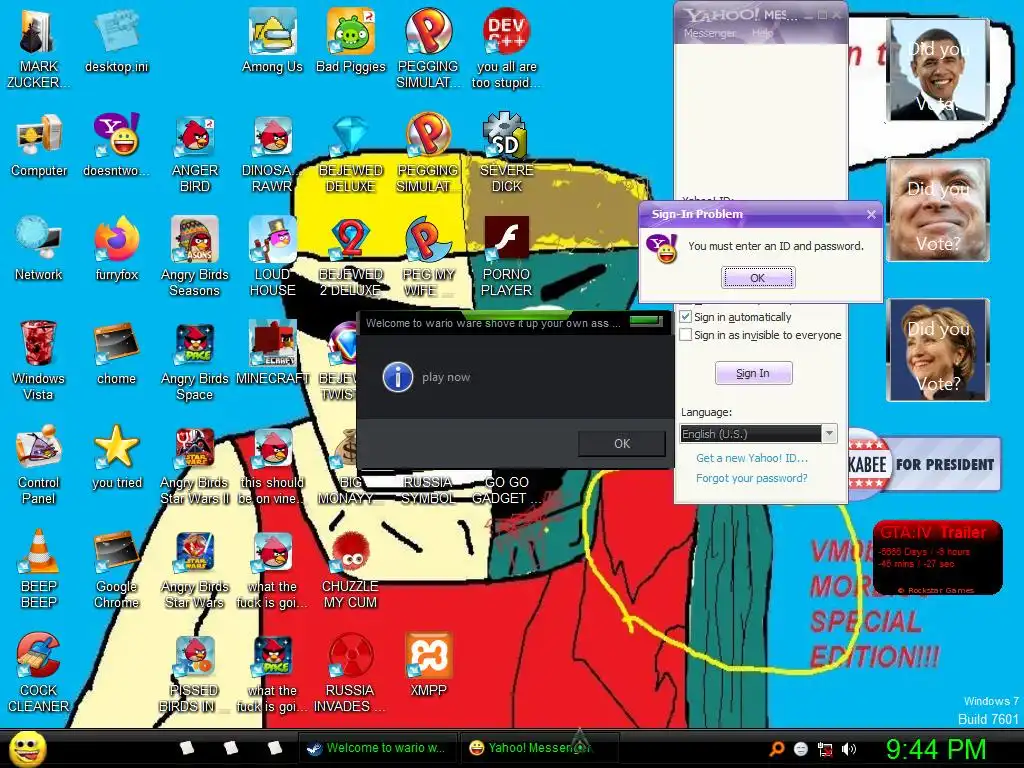Image resolution: width=1024 pixels, height=768 pixels.
Task: Toggle 'Sign in automatically' checkbox
Action: tap(686, 317)
